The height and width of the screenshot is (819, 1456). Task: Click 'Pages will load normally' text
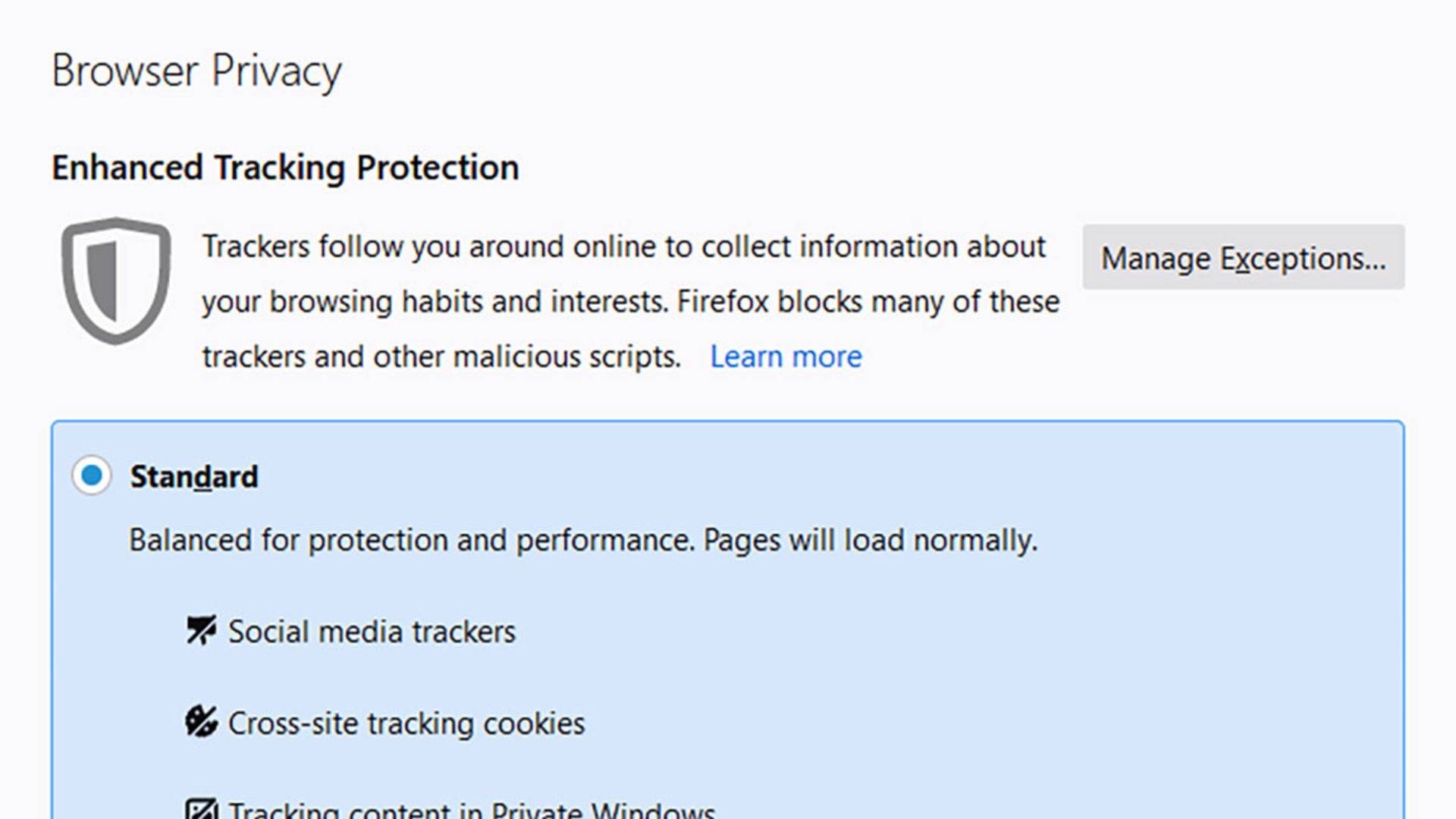click(x=871, y=541)
